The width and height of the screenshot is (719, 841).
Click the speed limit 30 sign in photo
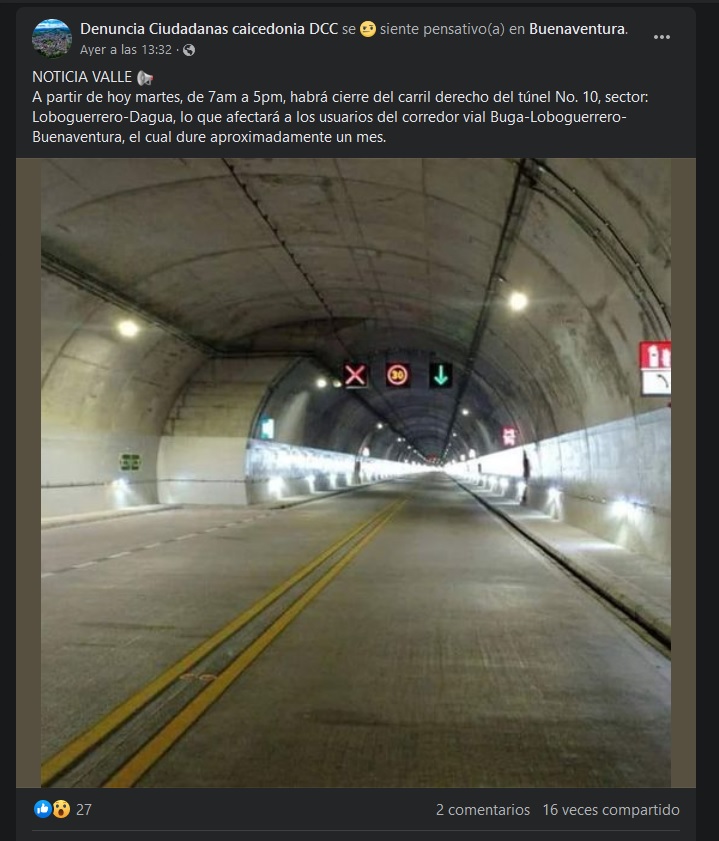[x=398, y=375]
